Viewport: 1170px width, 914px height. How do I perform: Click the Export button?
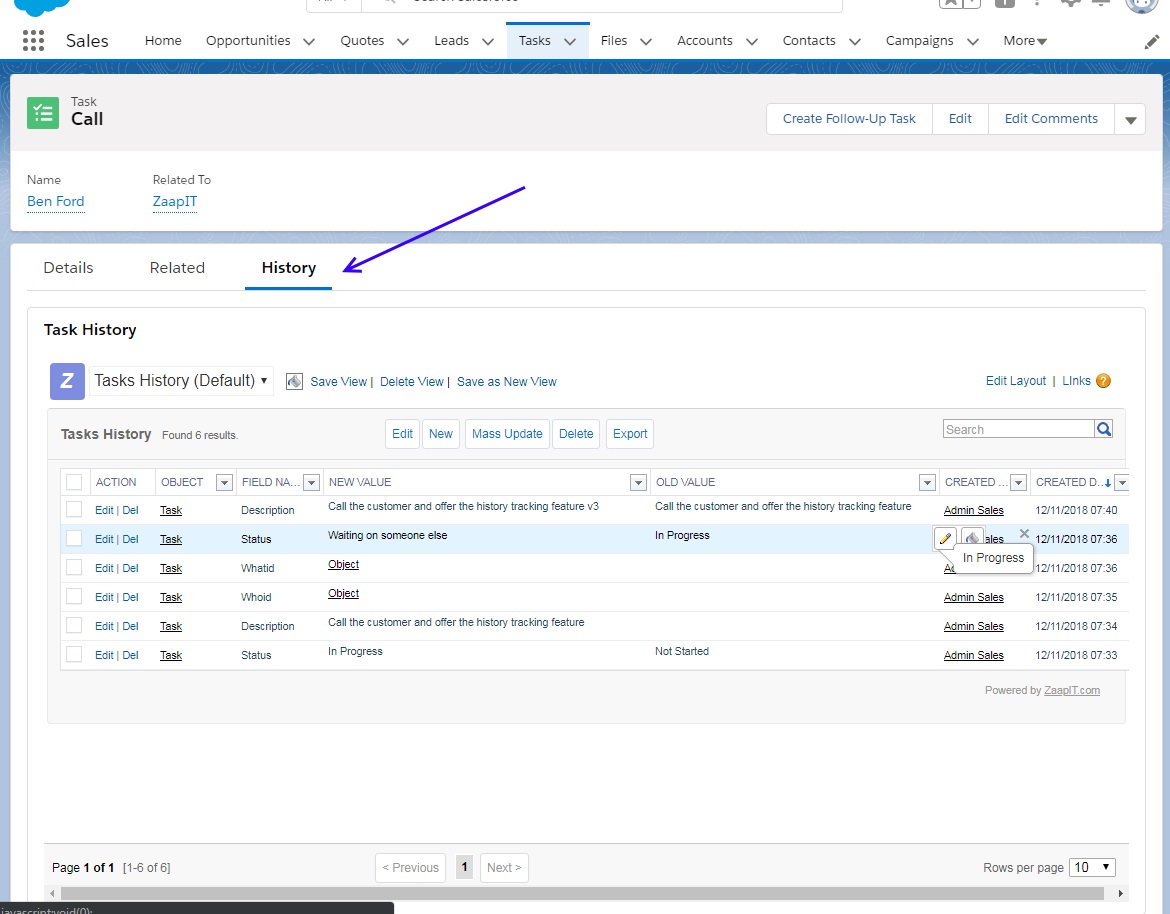coord(630,433)
